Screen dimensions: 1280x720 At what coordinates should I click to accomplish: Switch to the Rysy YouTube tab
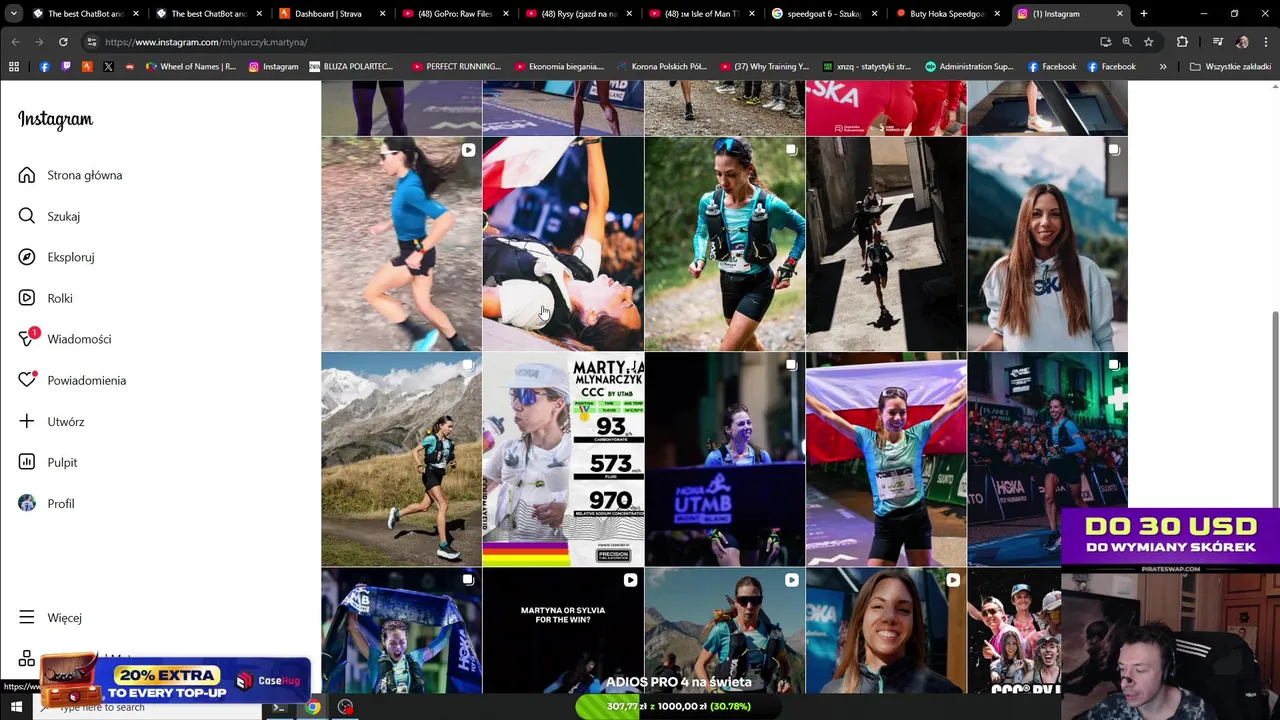point(579,14)
